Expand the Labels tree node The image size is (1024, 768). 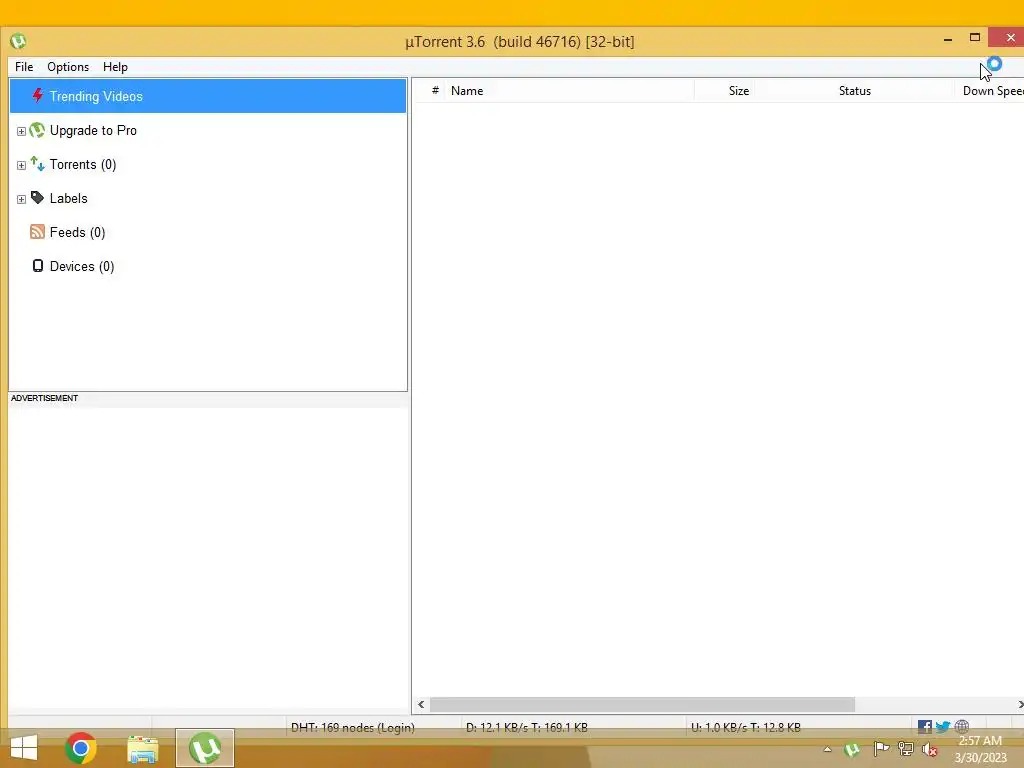pyautogui.click(x=21, y=199)
